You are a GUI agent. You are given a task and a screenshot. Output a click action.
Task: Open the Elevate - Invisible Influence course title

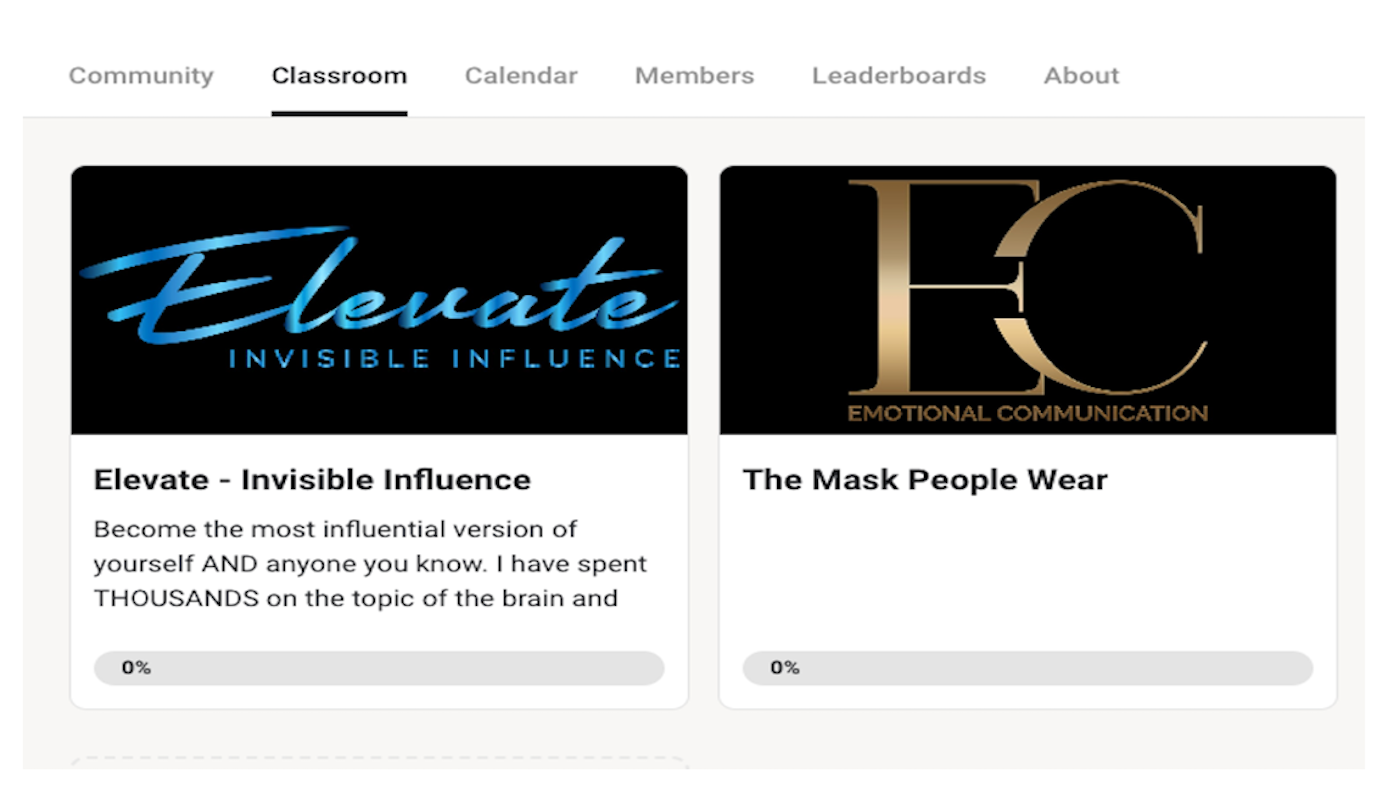point(312,480)
